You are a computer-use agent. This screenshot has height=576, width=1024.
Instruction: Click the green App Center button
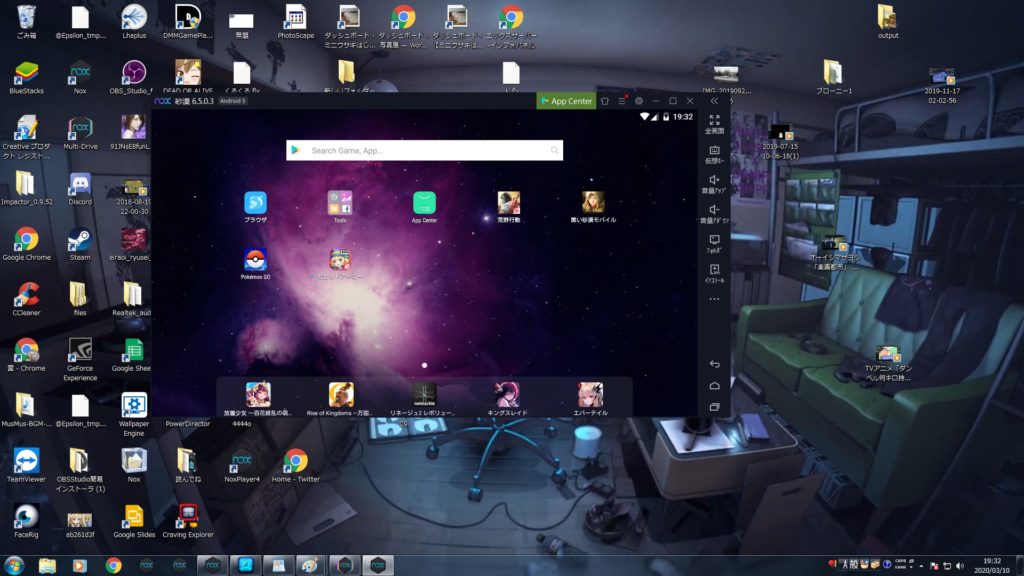click(565, 101)
